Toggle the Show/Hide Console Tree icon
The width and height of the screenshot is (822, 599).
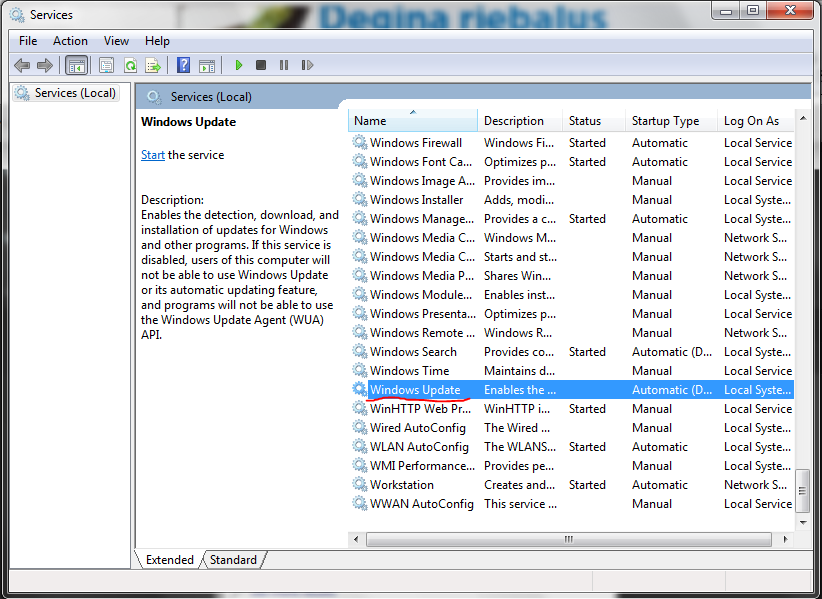77,66
